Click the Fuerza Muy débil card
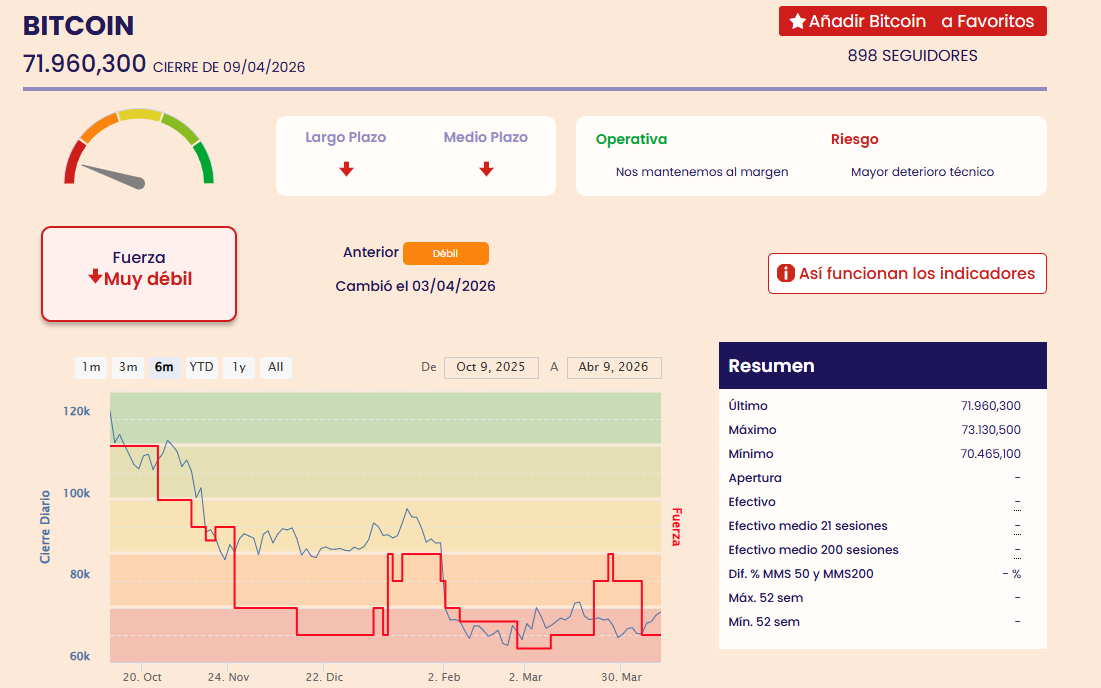1101x688 pixels. pyautogui.click(x=139, y=274)
